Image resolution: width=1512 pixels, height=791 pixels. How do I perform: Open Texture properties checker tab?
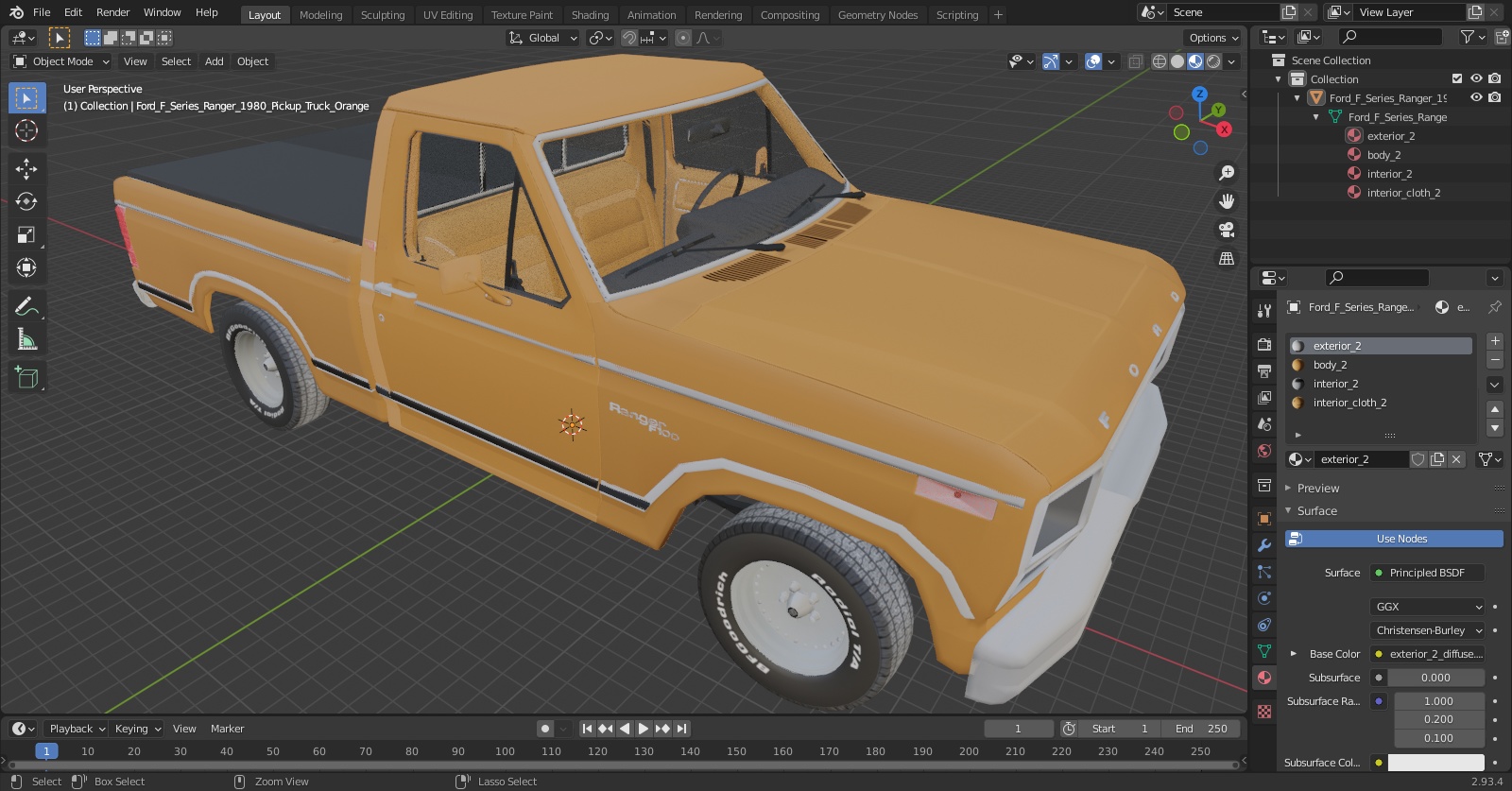pos(1264,711)
